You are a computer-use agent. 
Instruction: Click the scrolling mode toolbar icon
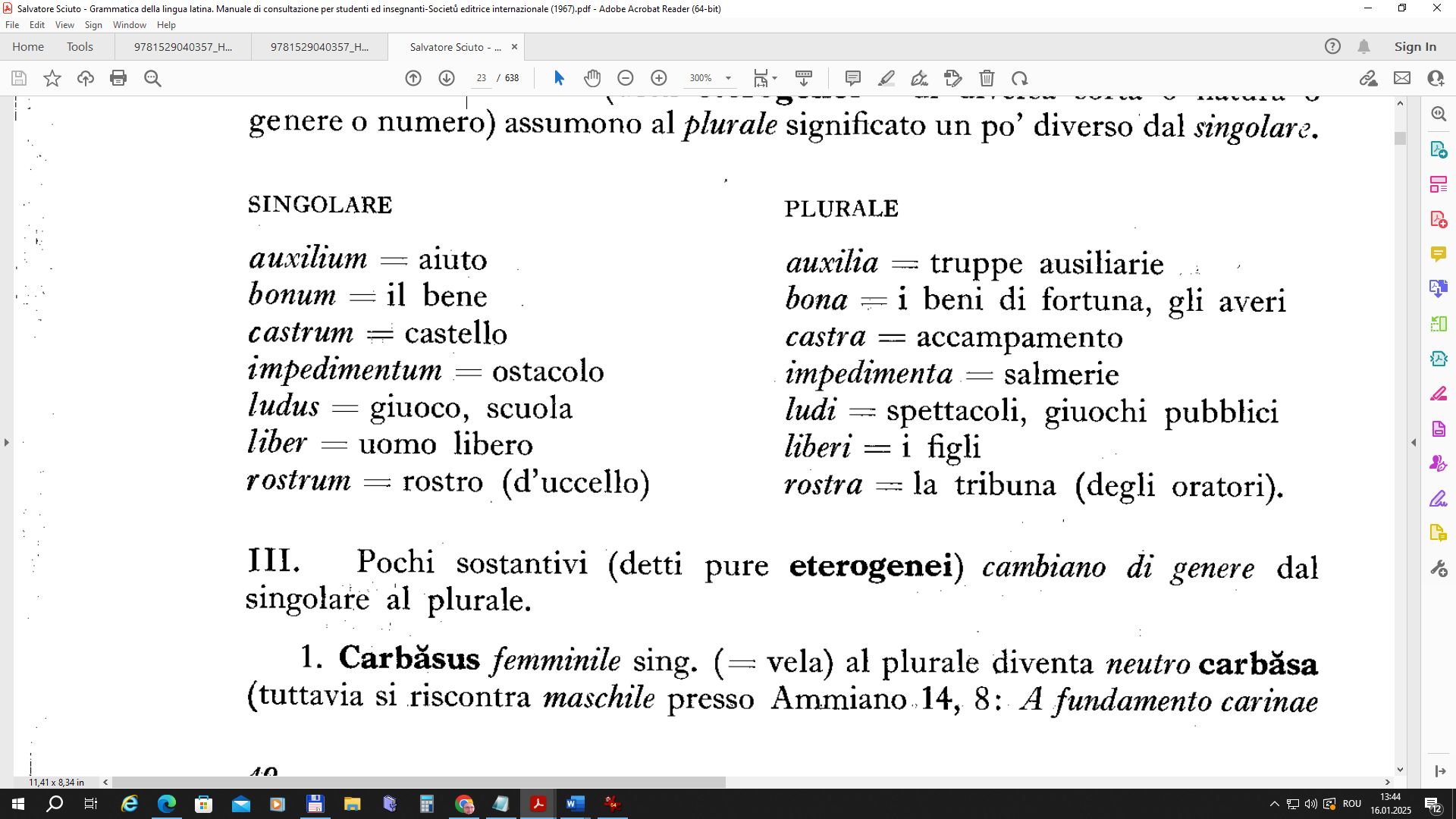tap(804, 78)
